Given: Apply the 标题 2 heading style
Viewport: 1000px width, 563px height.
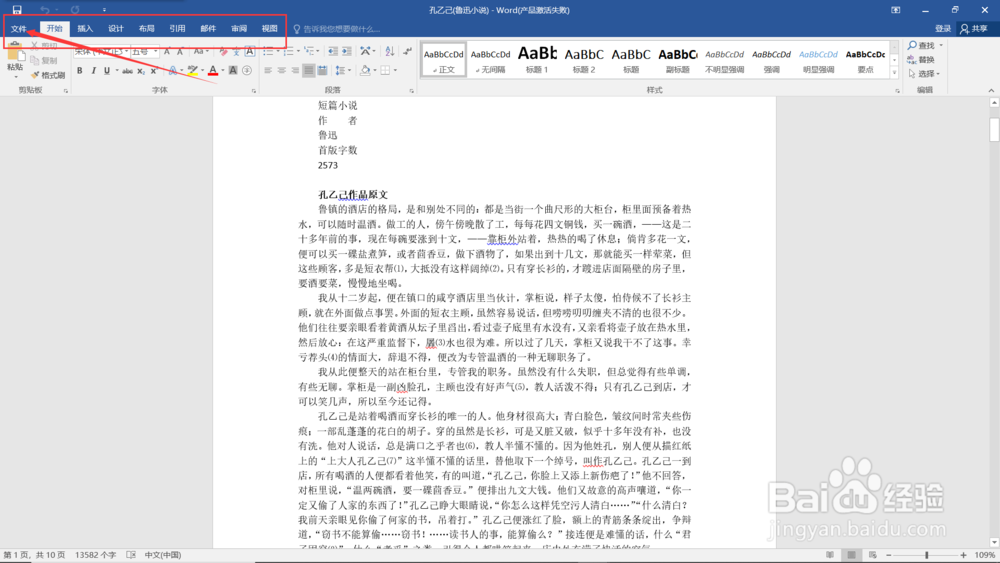Looking at the screenshot, I should click(x=584, y=60).
